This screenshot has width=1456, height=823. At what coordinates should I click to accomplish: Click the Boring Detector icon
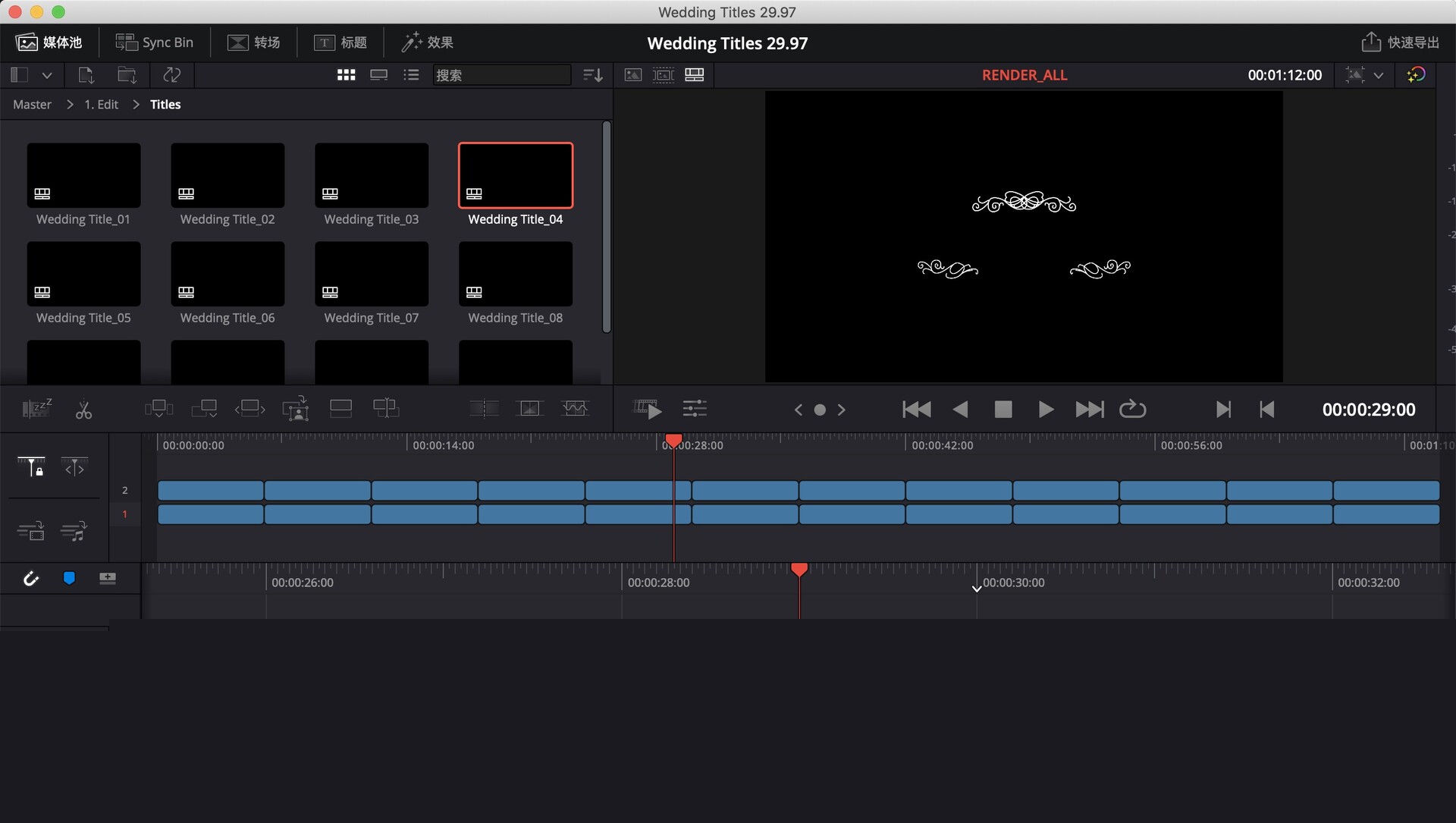[36, 409]
